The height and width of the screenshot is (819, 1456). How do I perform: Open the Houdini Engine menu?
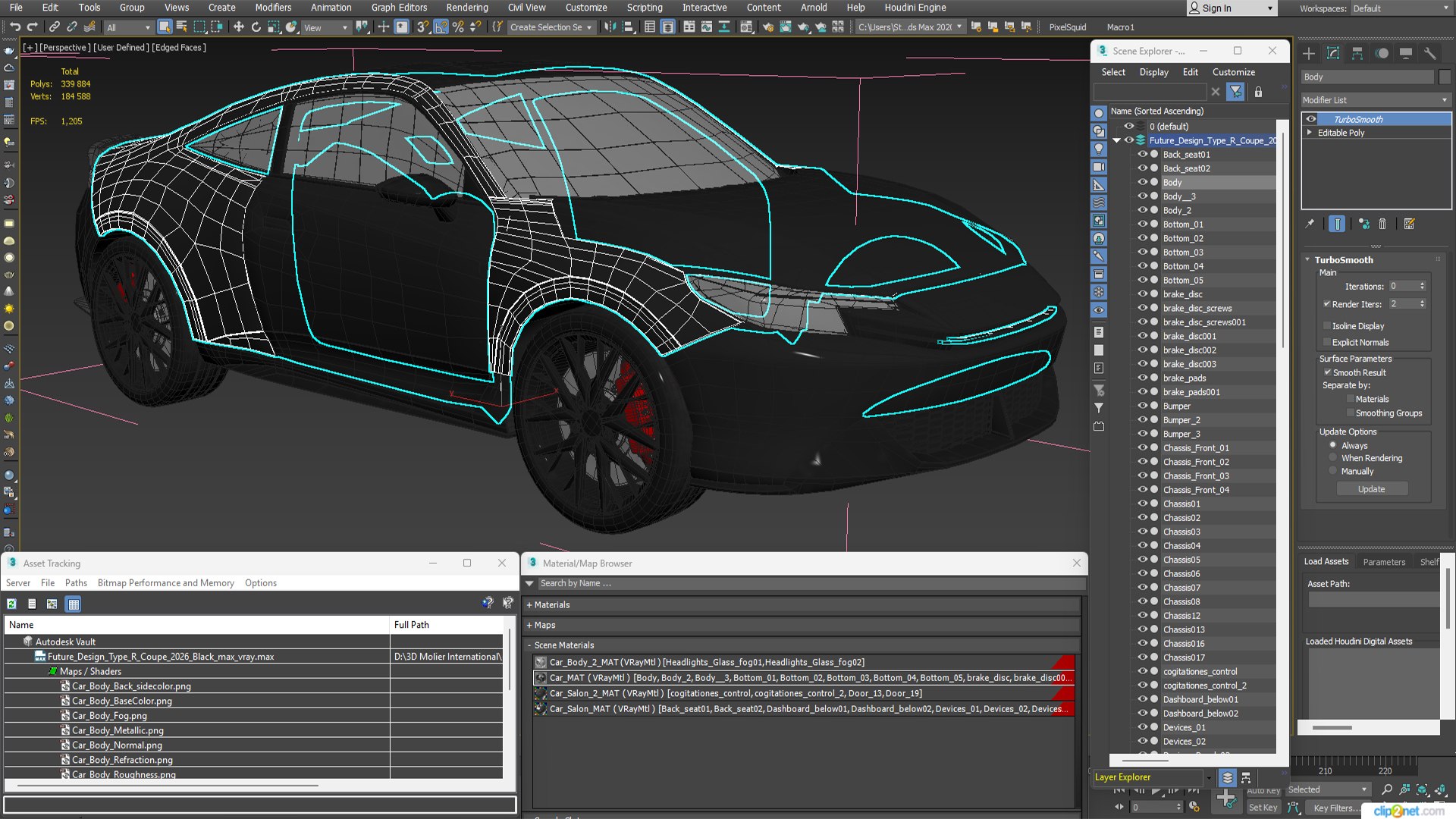pos(915,8)
